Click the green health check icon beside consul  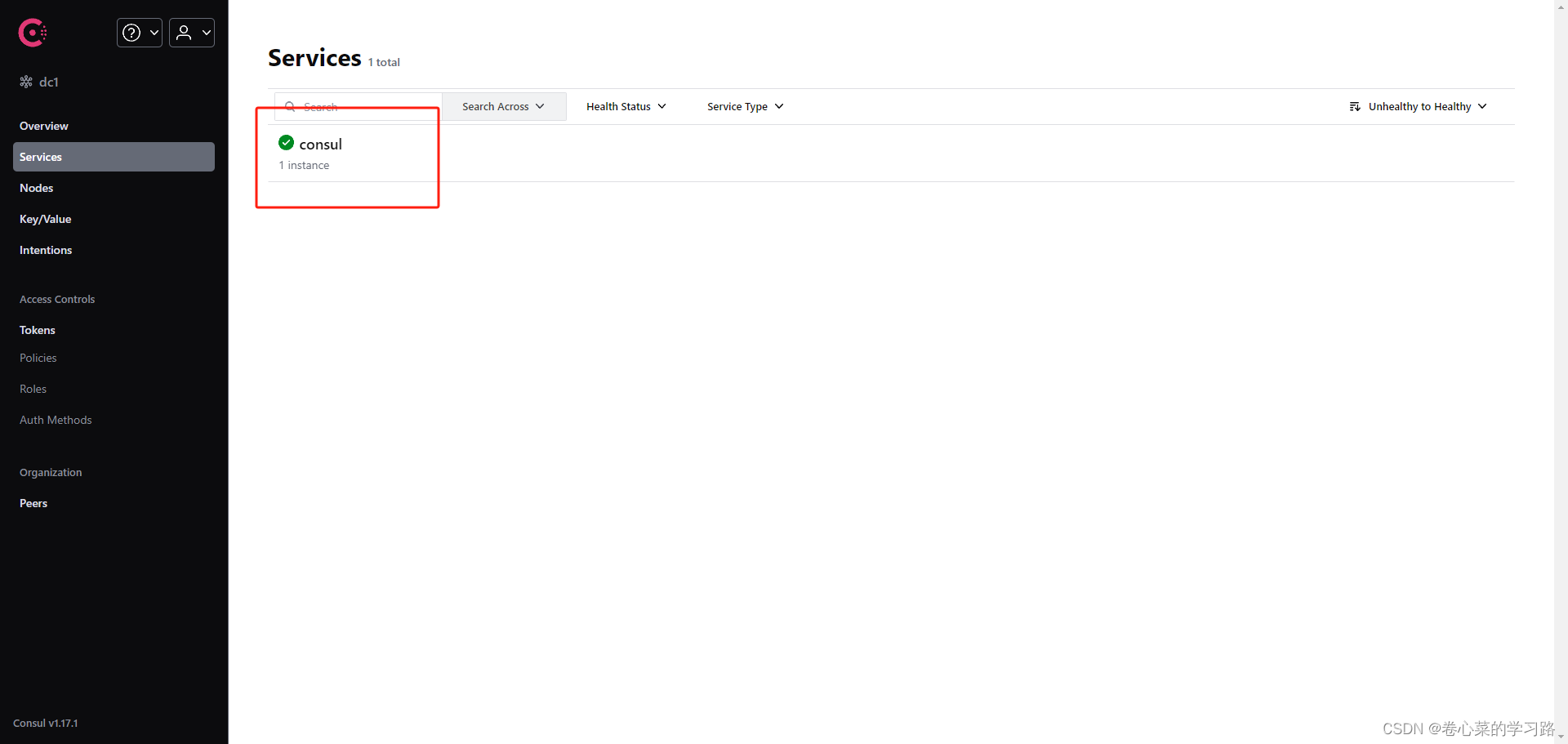286,142
